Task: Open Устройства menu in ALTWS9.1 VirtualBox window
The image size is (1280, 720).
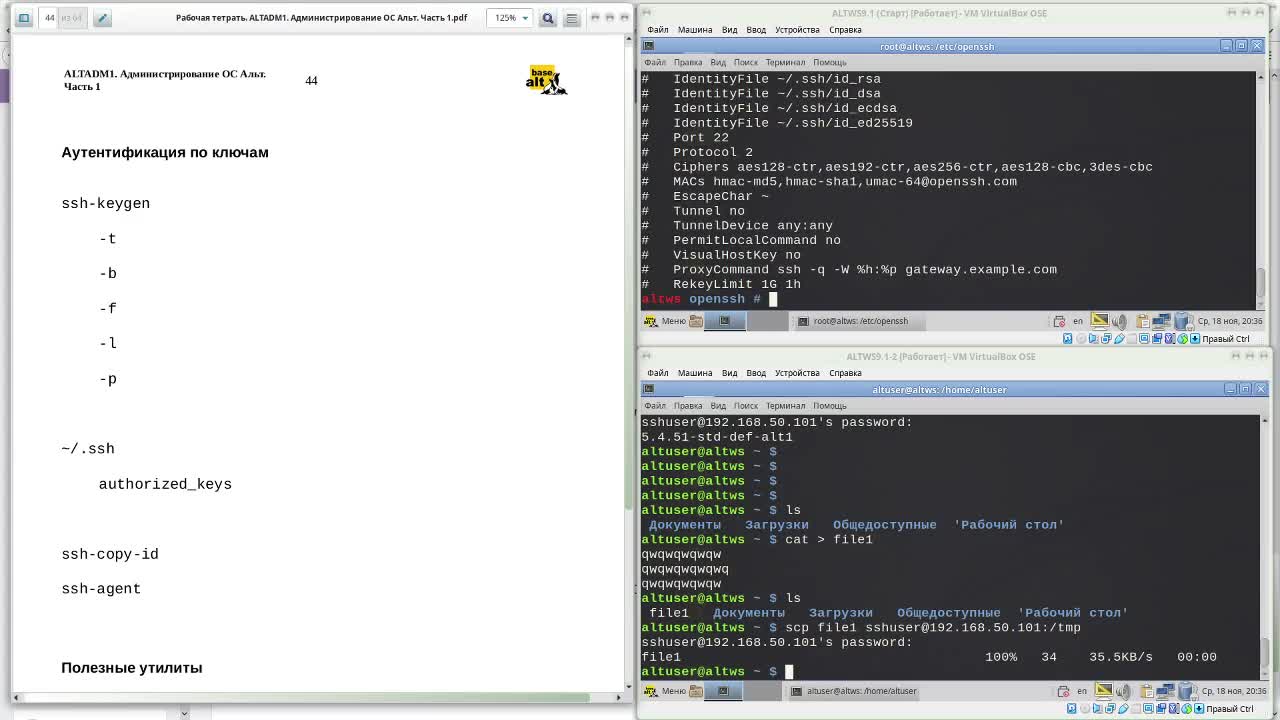Action: (797, 29)
